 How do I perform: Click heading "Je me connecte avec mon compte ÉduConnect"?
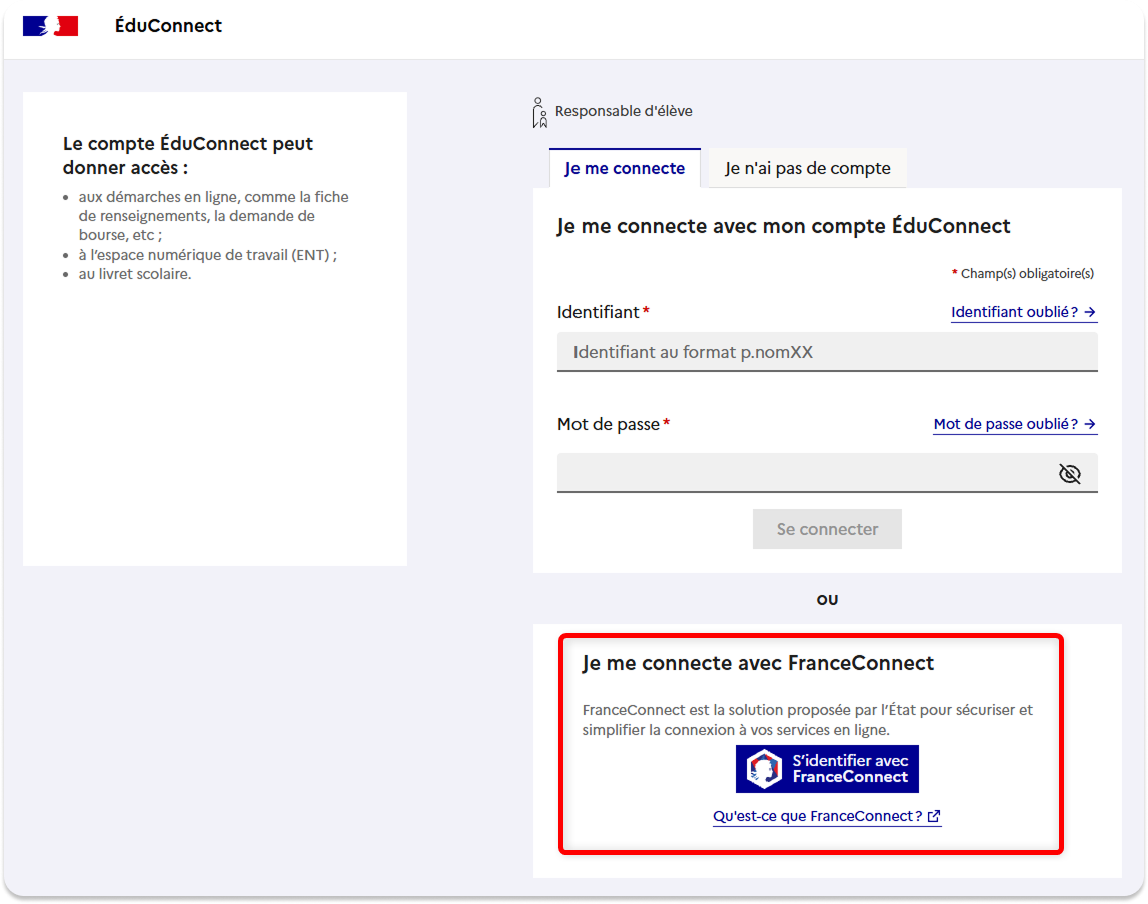click(783, 226)
